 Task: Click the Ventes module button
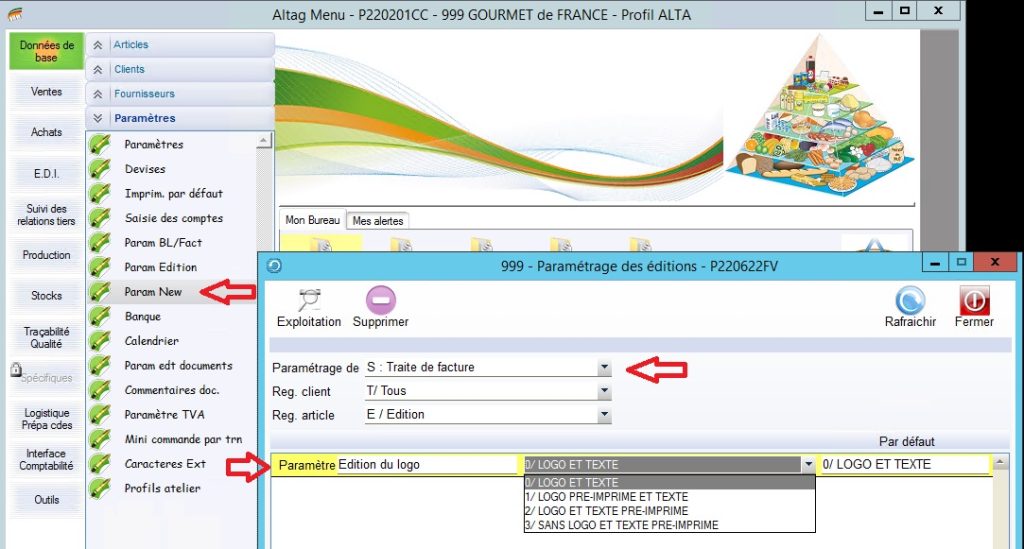tap(46, 92)
